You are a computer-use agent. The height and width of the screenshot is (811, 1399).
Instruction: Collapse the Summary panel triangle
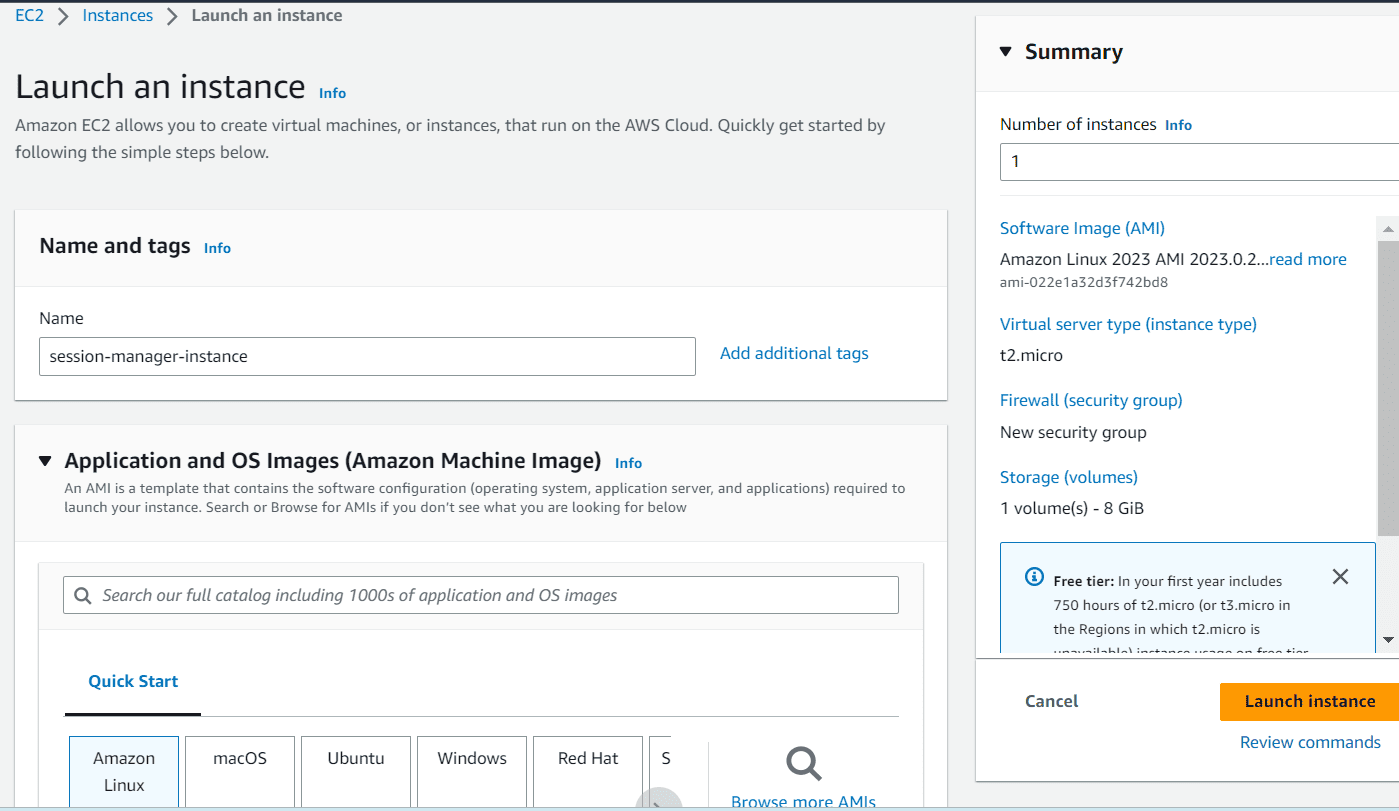(x=1006, y=52)
